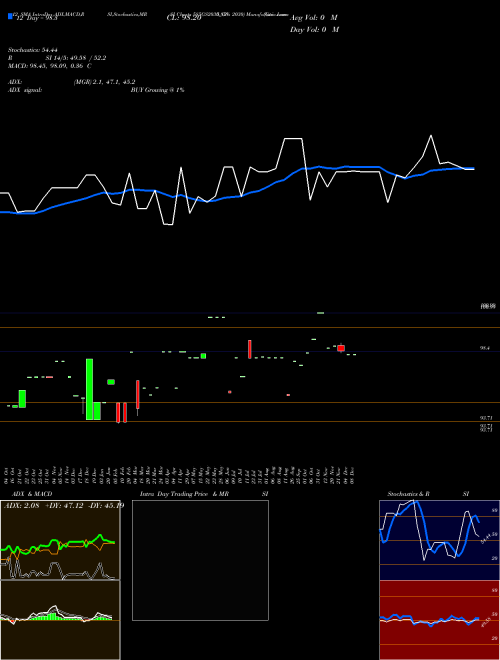500x660 pixels.
Task: Click the top '93.71' price axis label
Action: click(x=486, y=418)
